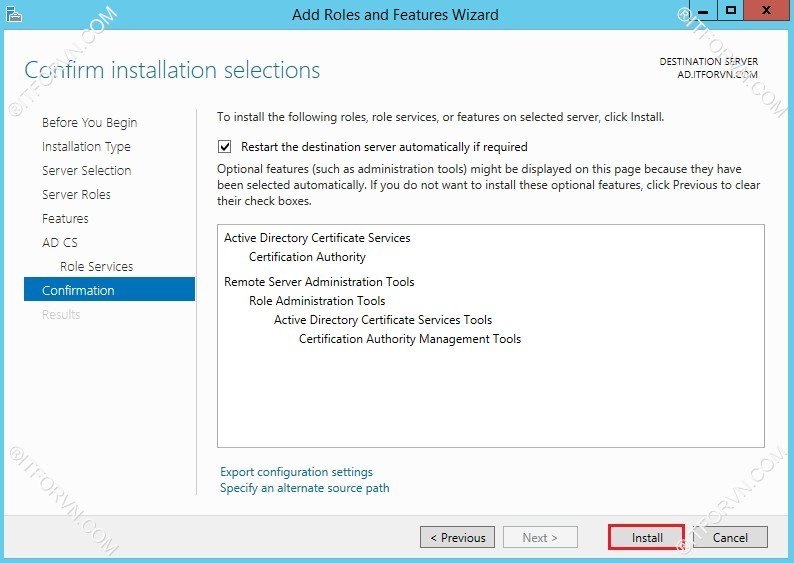Cancel the wizard

(730, 537)
